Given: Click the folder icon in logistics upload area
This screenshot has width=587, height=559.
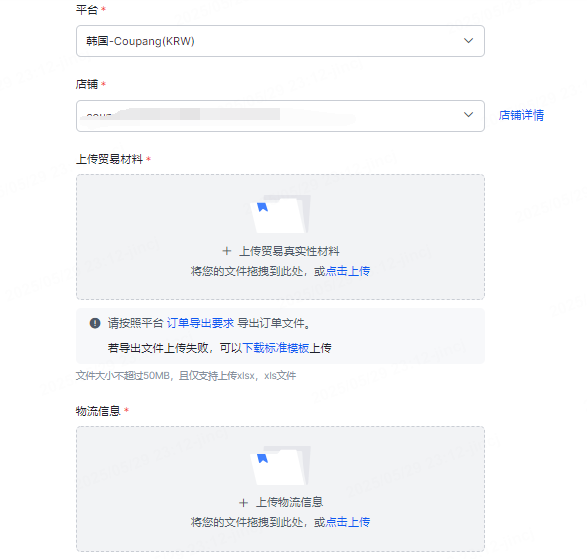Looking at the screenshot, I should pos(280,465).
